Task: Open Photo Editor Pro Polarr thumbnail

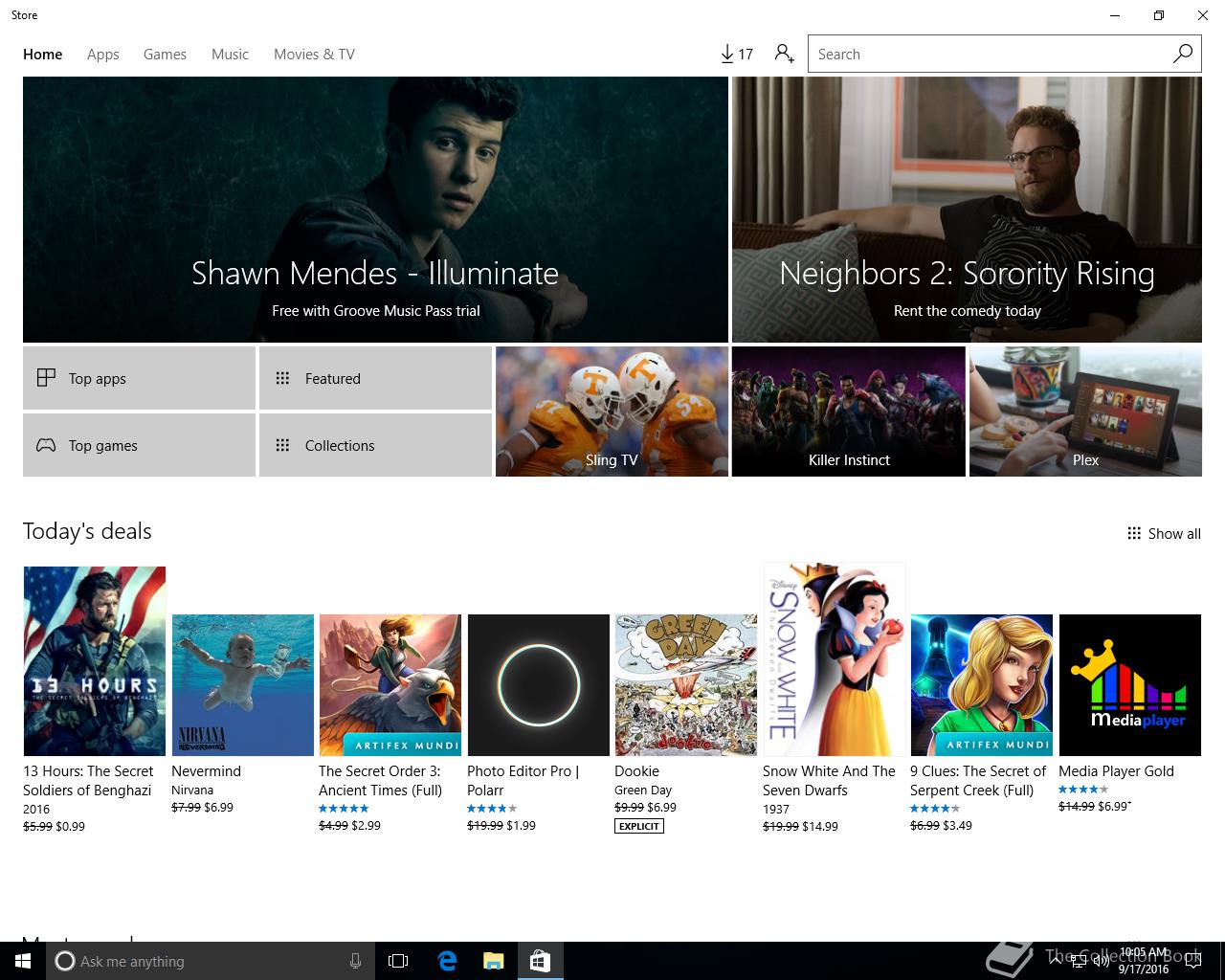Action: point(539,685)
